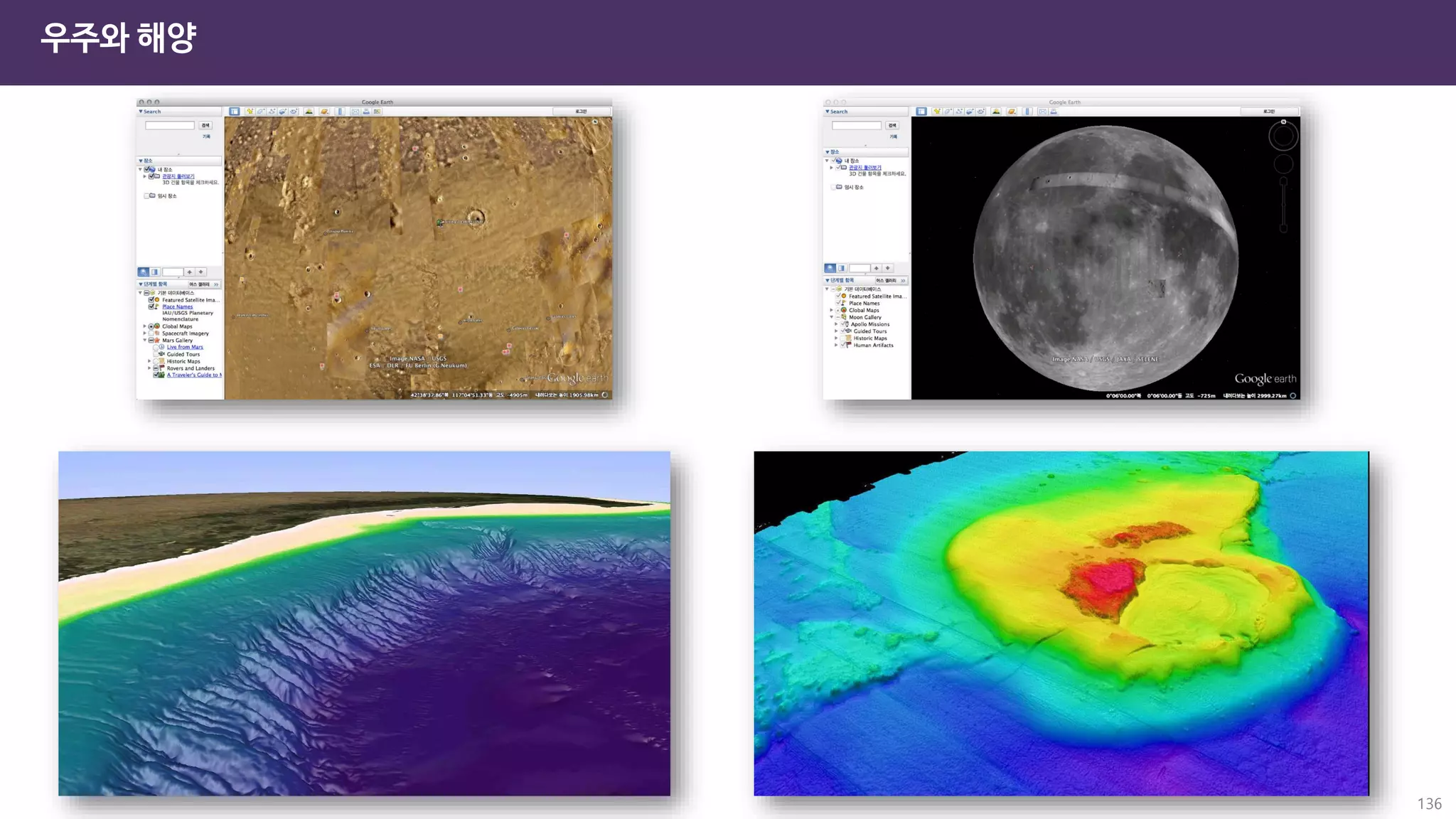The width and height of the screenshot is (1456, 819).
Task: Click Add Placemark pin in Mars window
Action: [250, 112]
